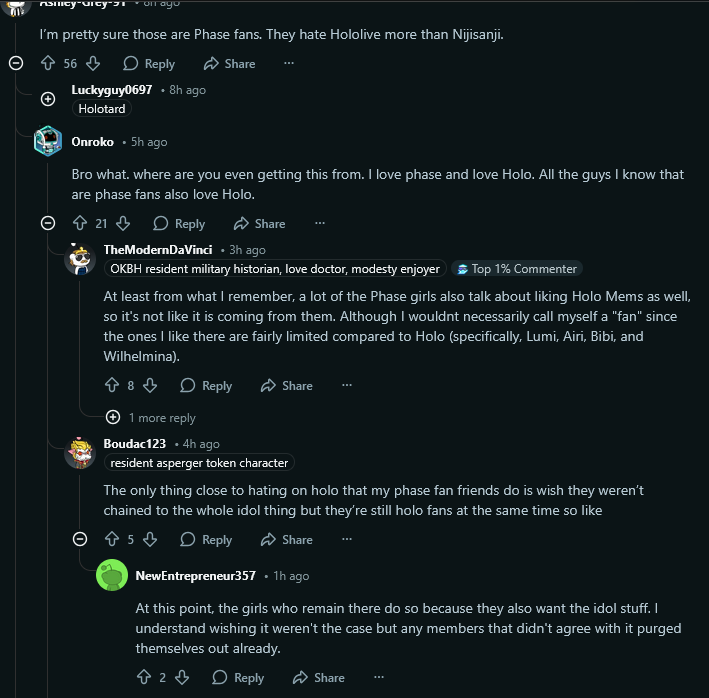
Task: Share NewEntrepreneur357's comment
Action: tap(316, 677)
